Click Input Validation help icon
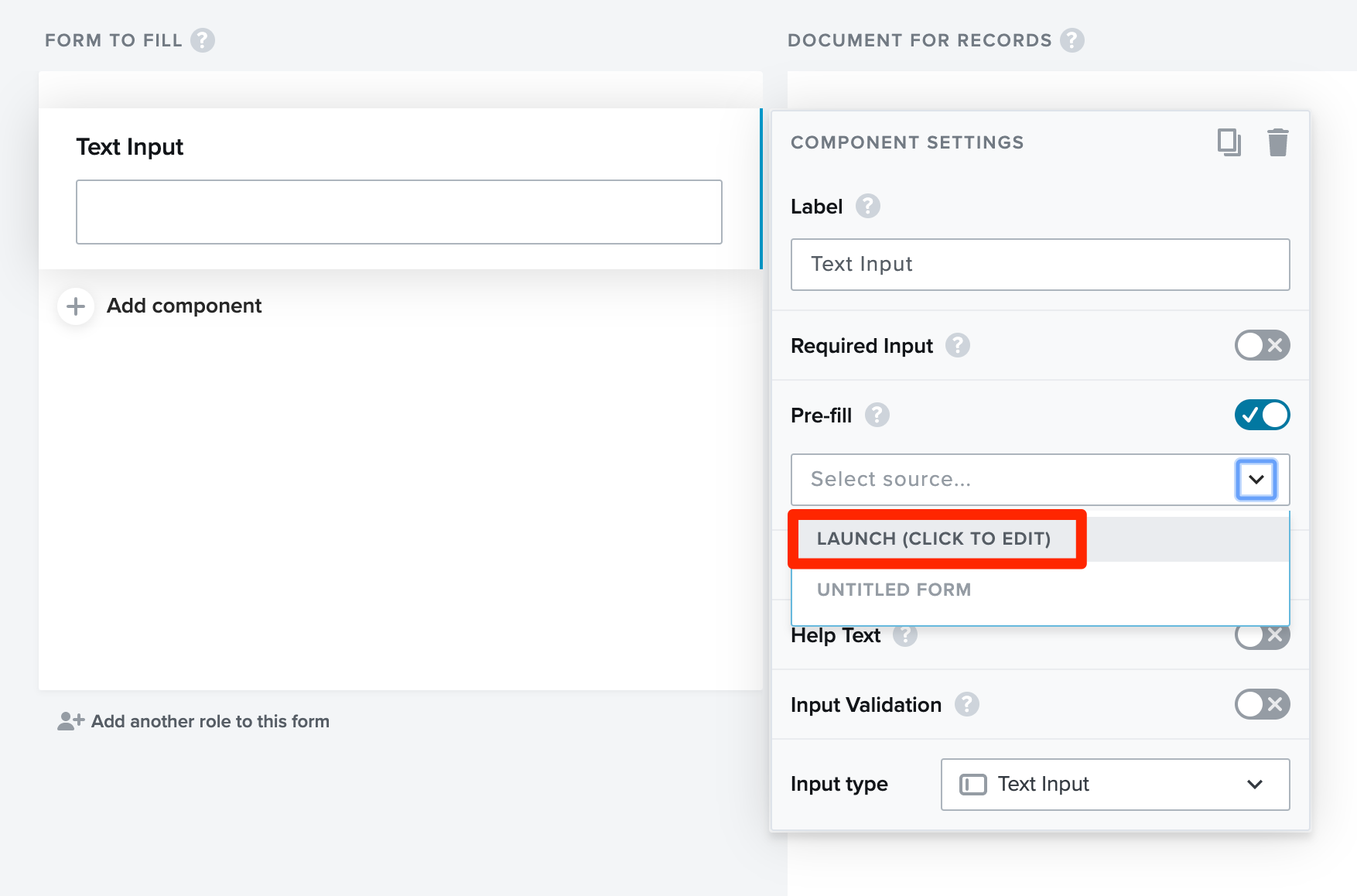 966,705
